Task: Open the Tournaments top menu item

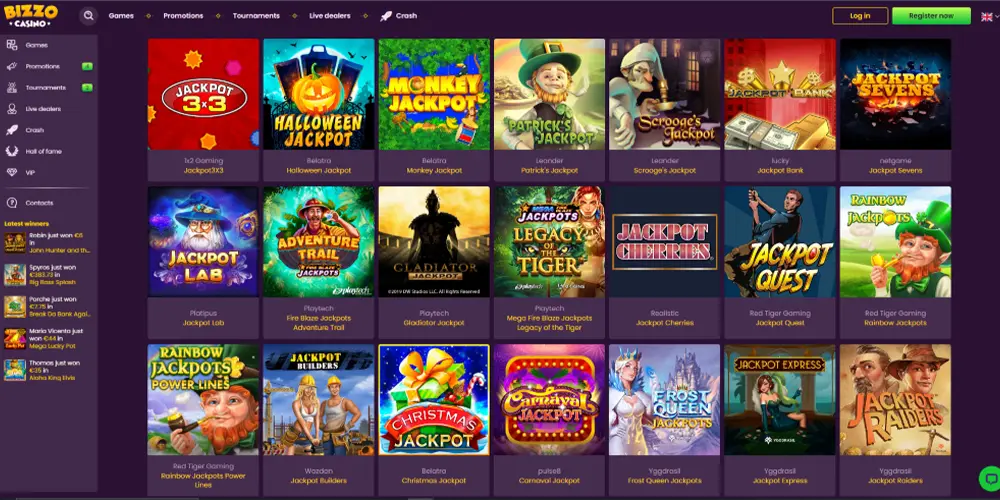Action: tap(256, 16)
